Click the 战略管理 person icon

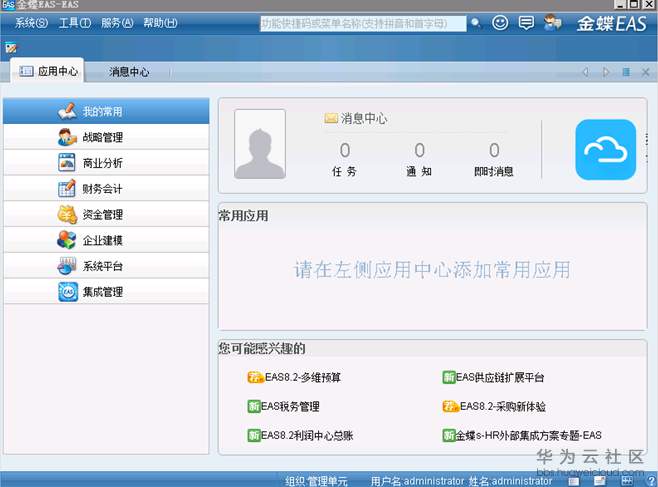click(67, 137)
